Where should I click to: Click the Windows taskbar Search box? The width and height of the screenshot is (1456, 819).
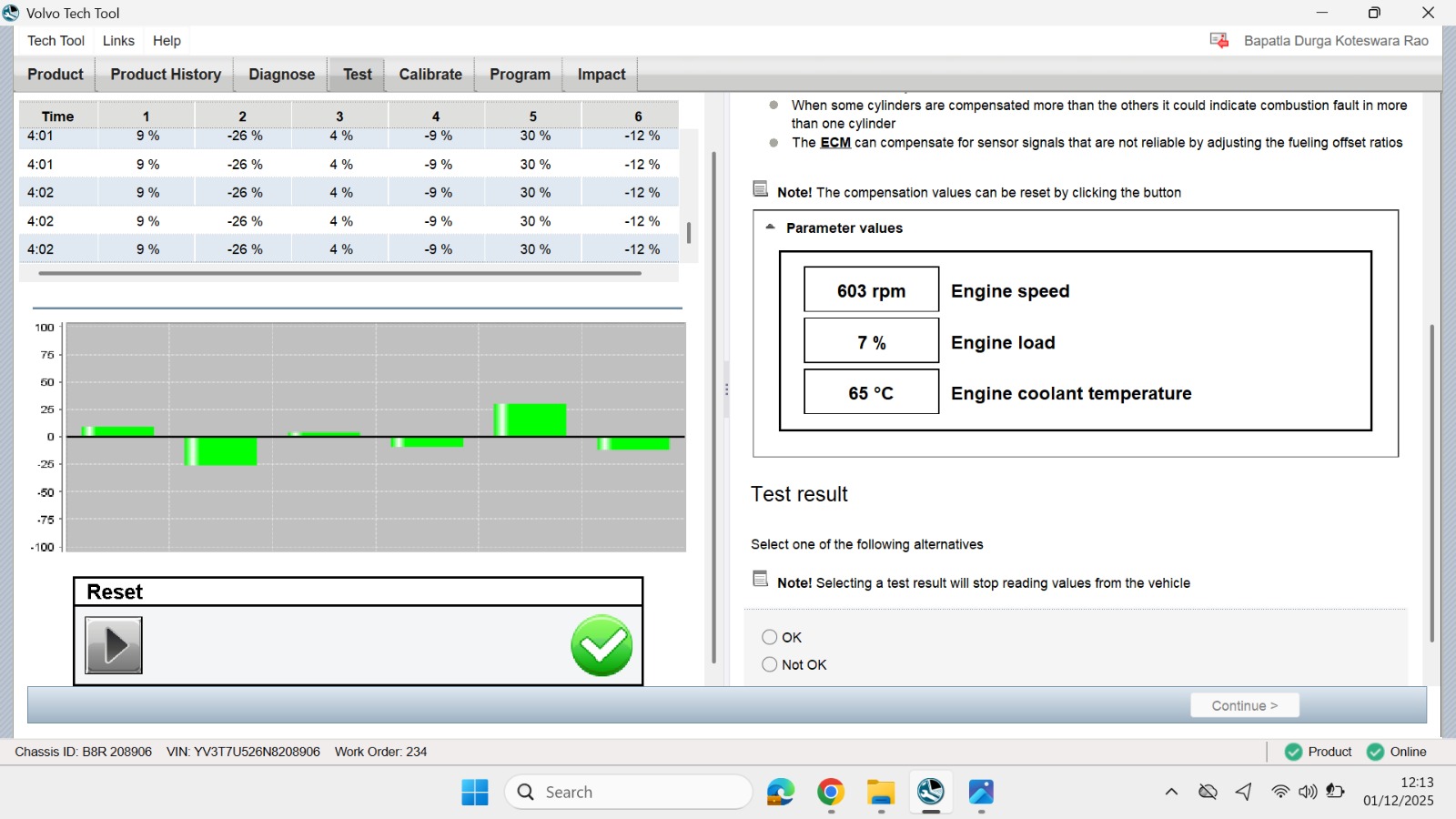(628, 792)
